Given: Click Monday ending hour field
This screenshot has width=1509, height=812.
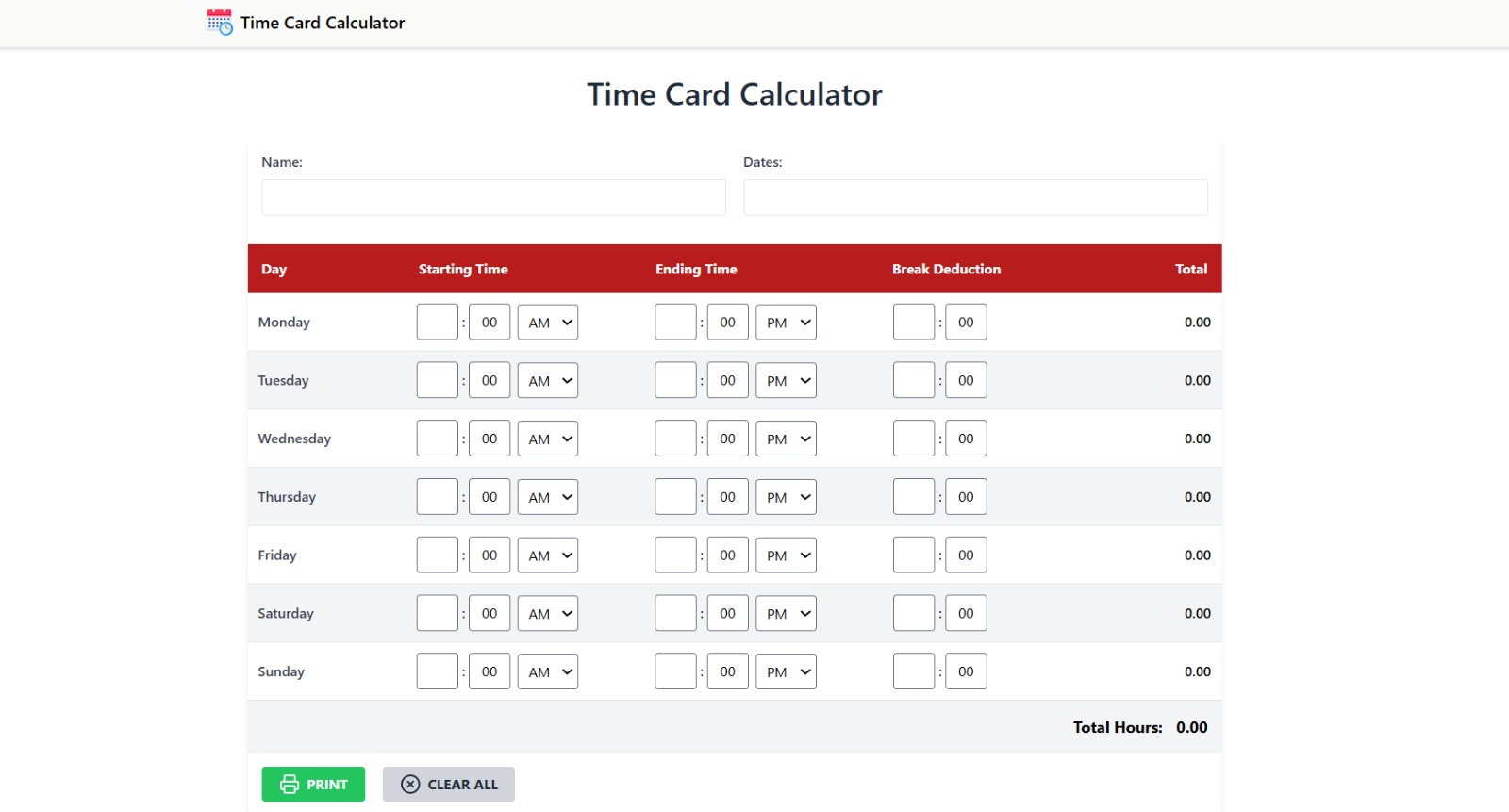Looking at the screenshot, I should (676, 323).
